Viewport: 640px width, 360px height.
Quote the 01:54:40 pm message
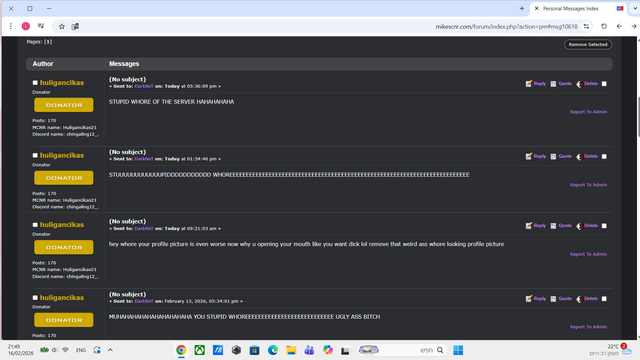[561, 156]
